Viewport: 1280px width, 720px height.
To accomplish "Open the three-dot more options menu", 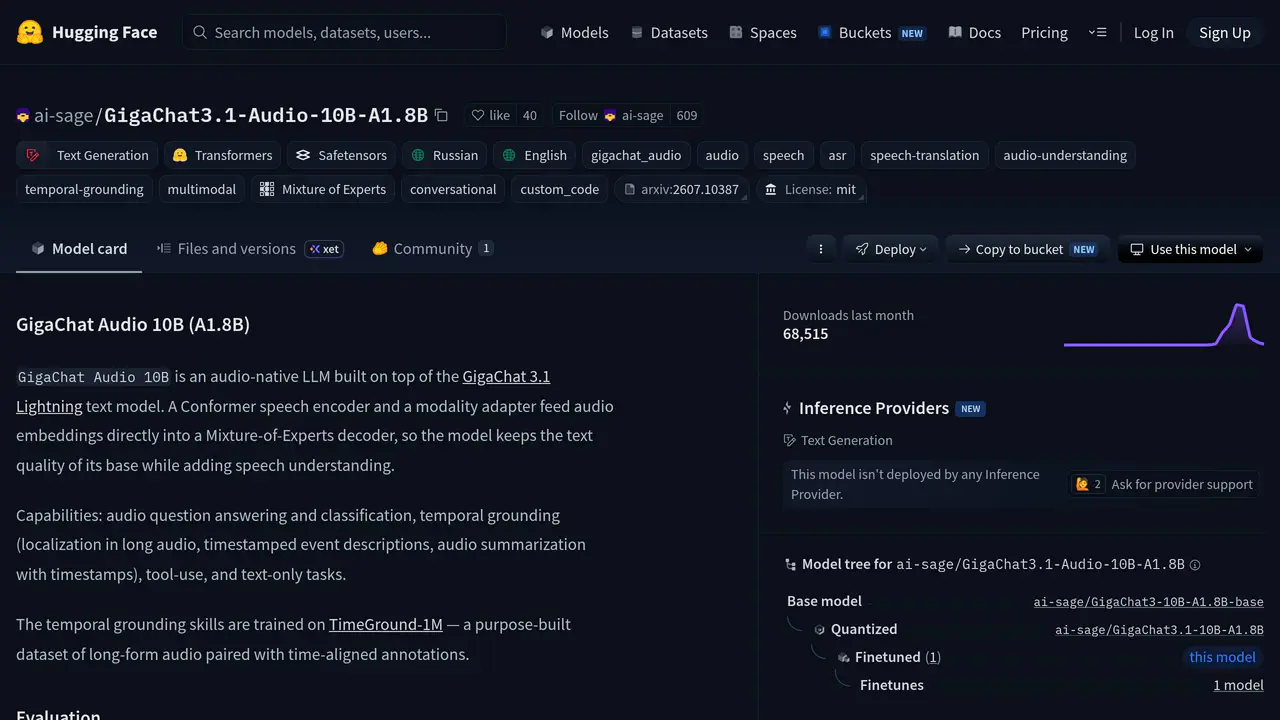I will [x=820, y=249].
